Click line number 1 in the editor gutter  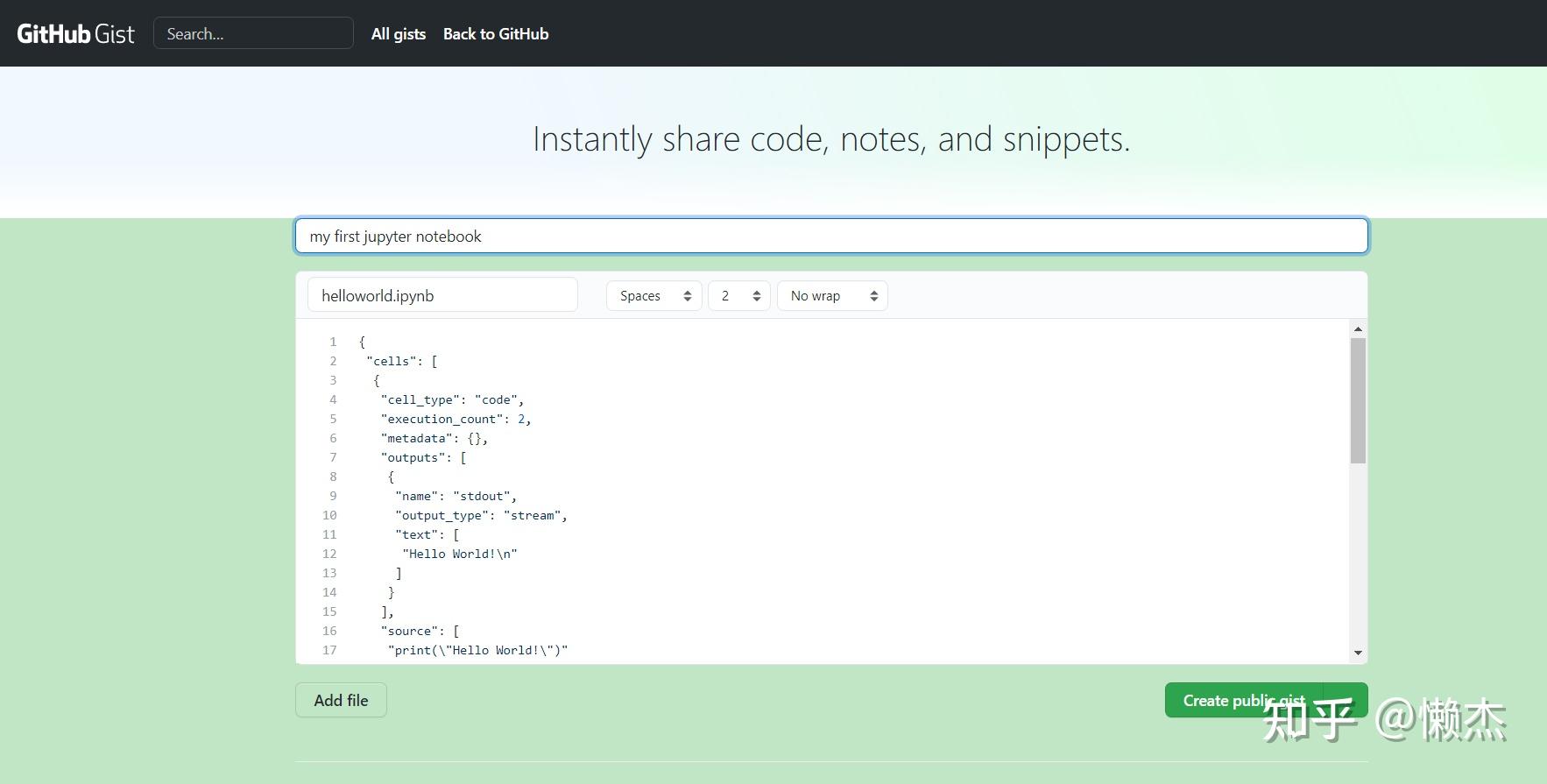(x=333, y=342)
